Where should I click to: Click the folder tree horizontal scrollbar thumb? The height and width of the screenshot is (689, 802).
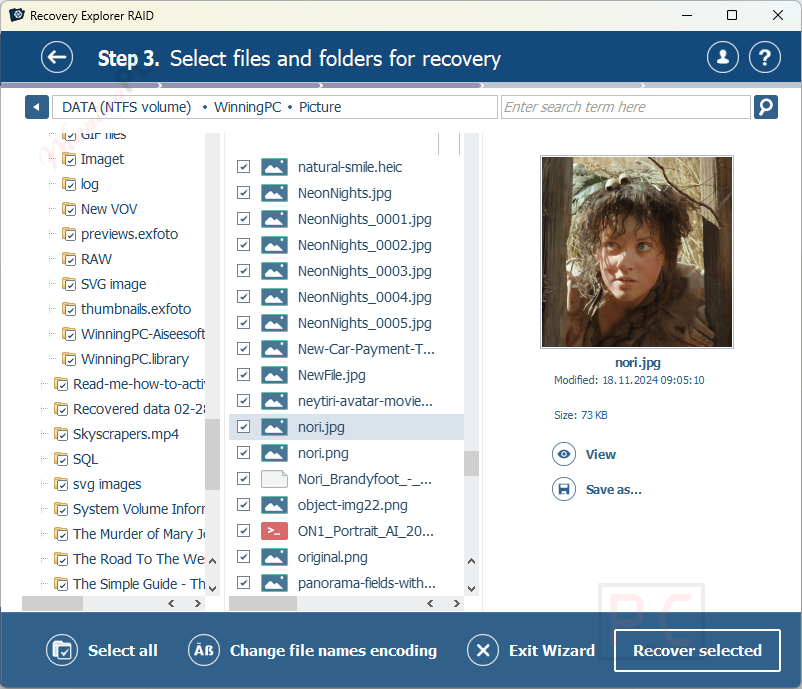[53, 604]
